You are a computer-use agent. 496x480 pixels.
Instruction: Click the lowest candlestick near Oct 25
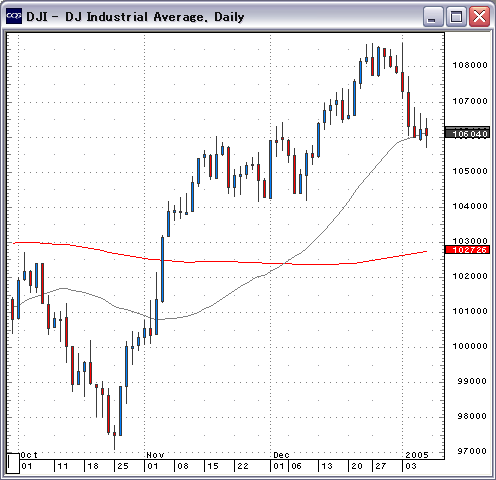[114, 437]
